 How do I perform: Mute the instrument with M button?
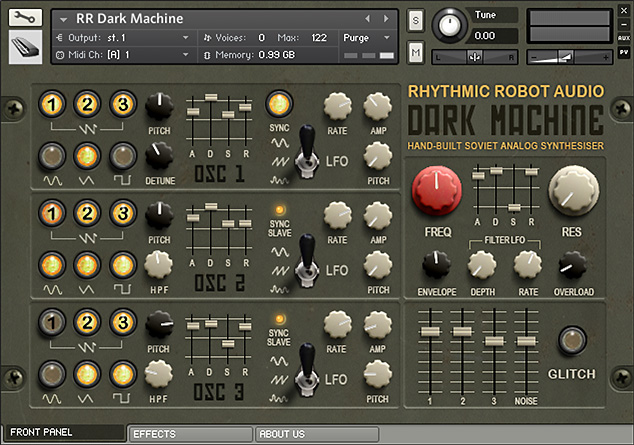(416, 52)
